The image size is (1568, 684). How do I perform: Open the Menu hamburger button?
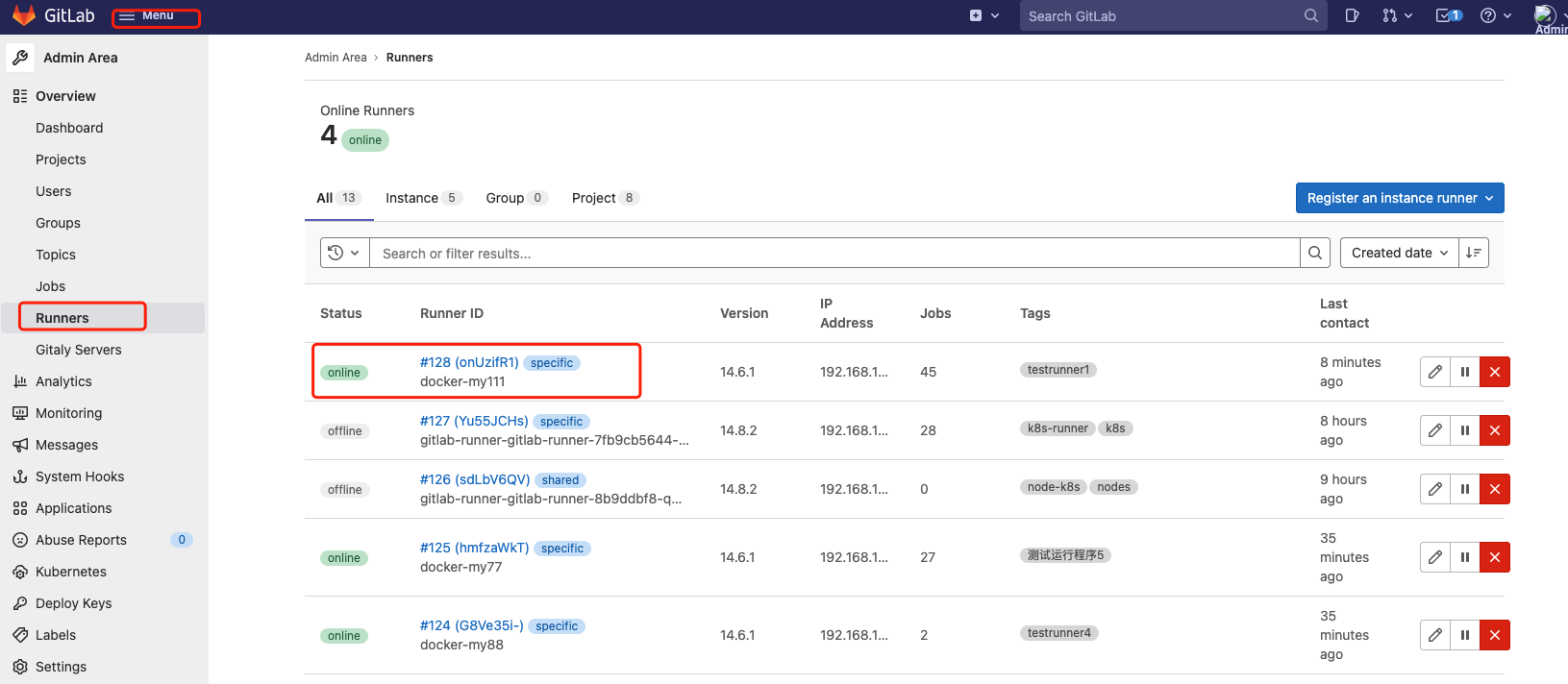(146, 16)
